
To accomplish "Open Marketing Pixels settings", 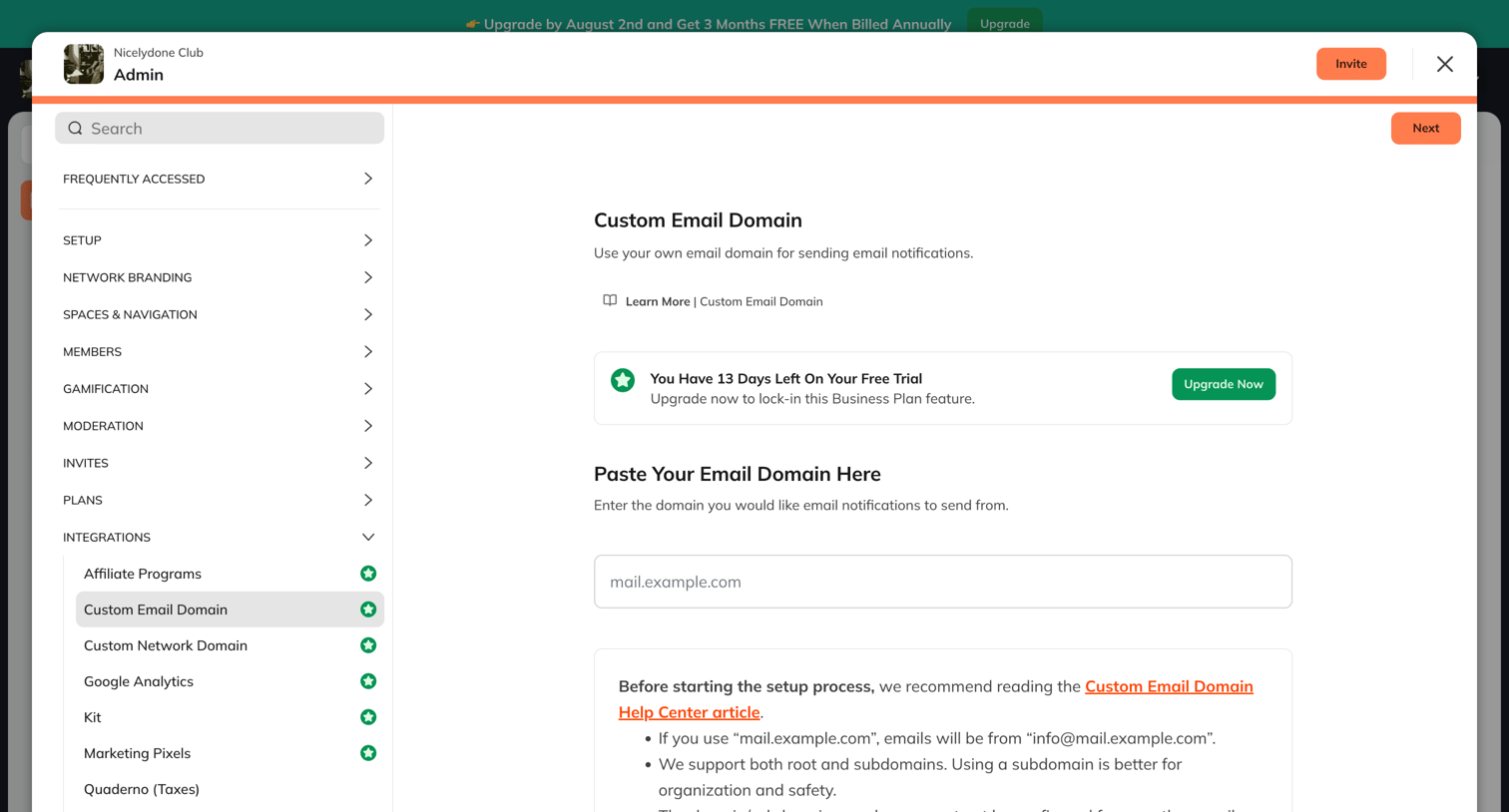I will (230, 753).
